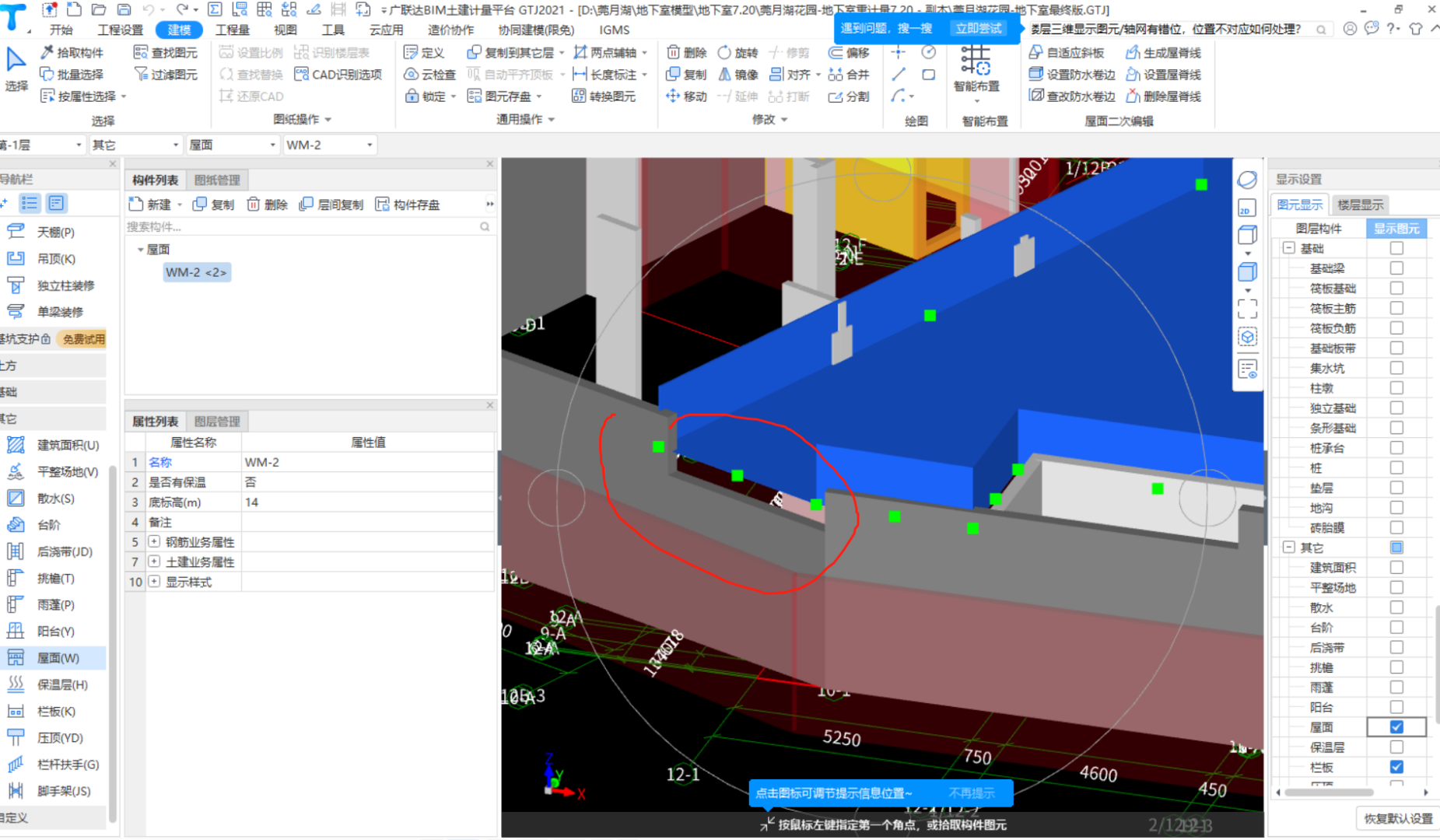Open the 查找图元 find element tool
The width and height of the screenshot is (1440, 840).
tap(165, 52)
